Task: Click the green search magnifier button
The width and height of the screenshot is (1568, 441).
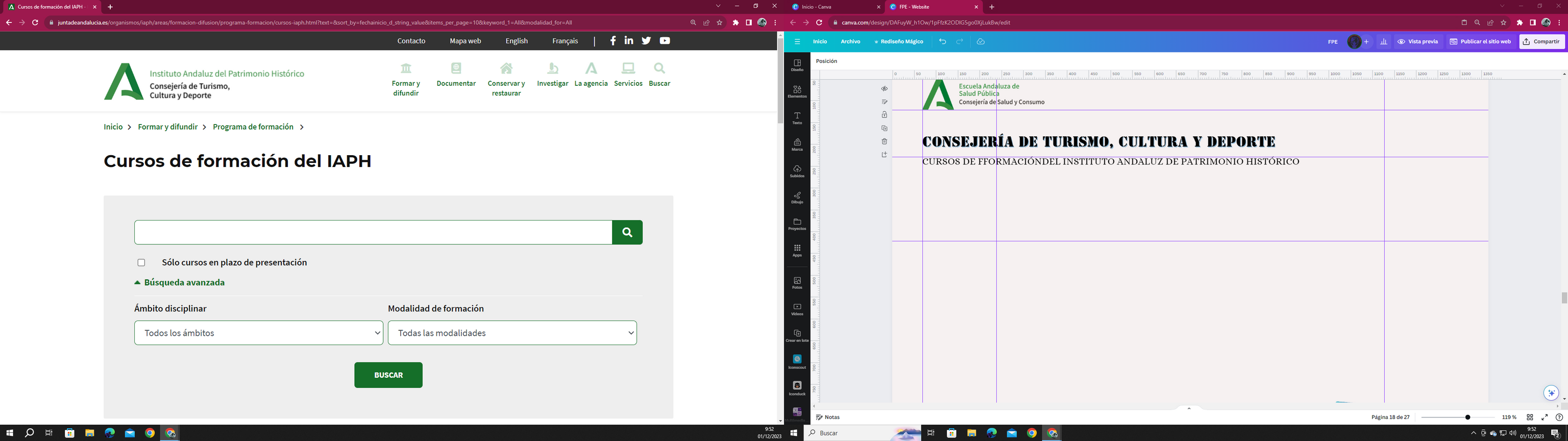Action: point(627,232)
